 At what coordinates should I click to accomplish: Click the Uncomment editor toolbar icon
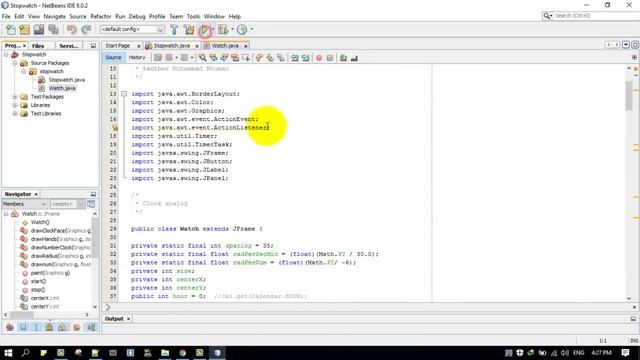click(x=354, y=58)
